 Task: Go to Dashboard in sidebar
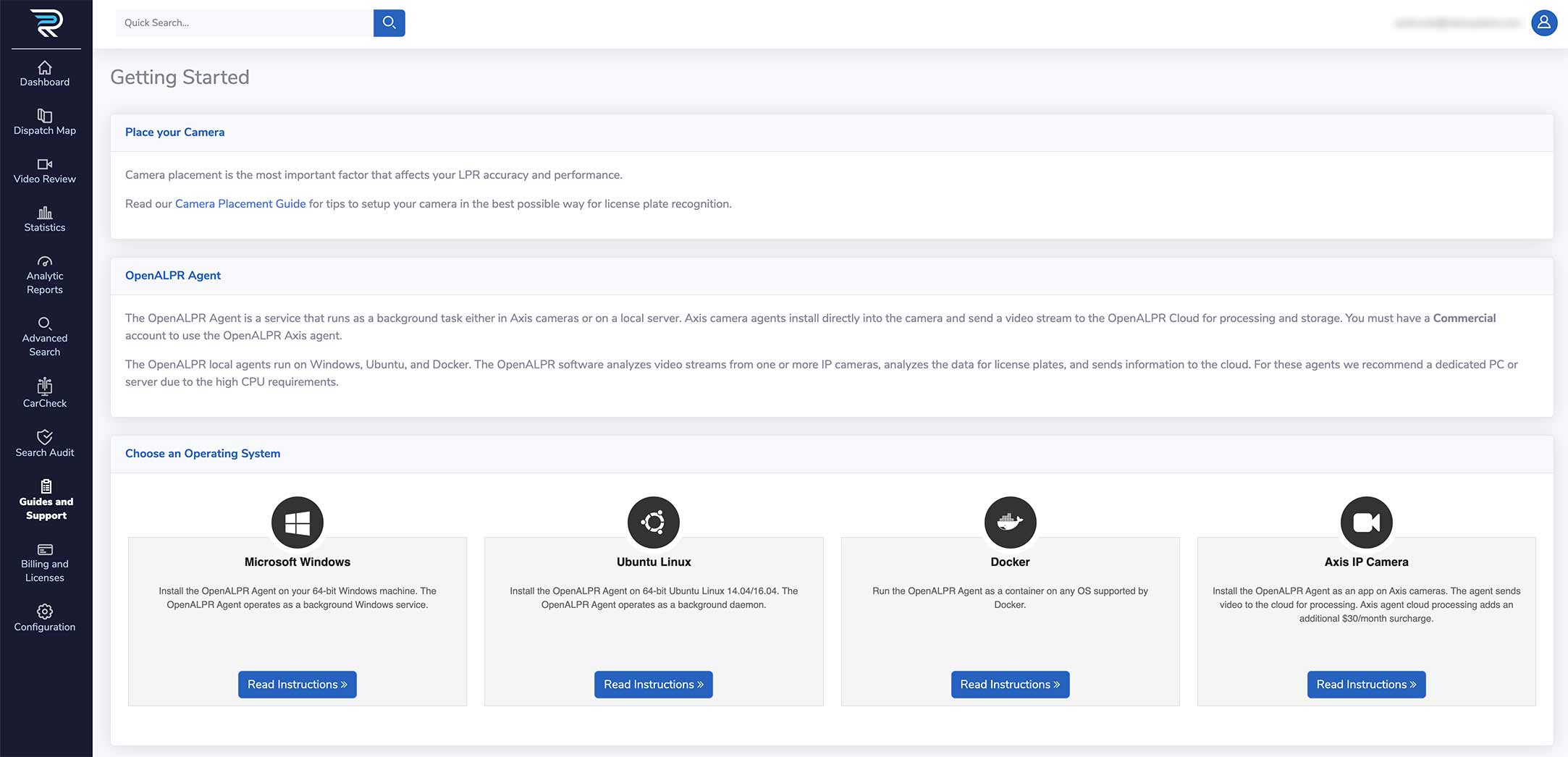(x=45, y=74)
